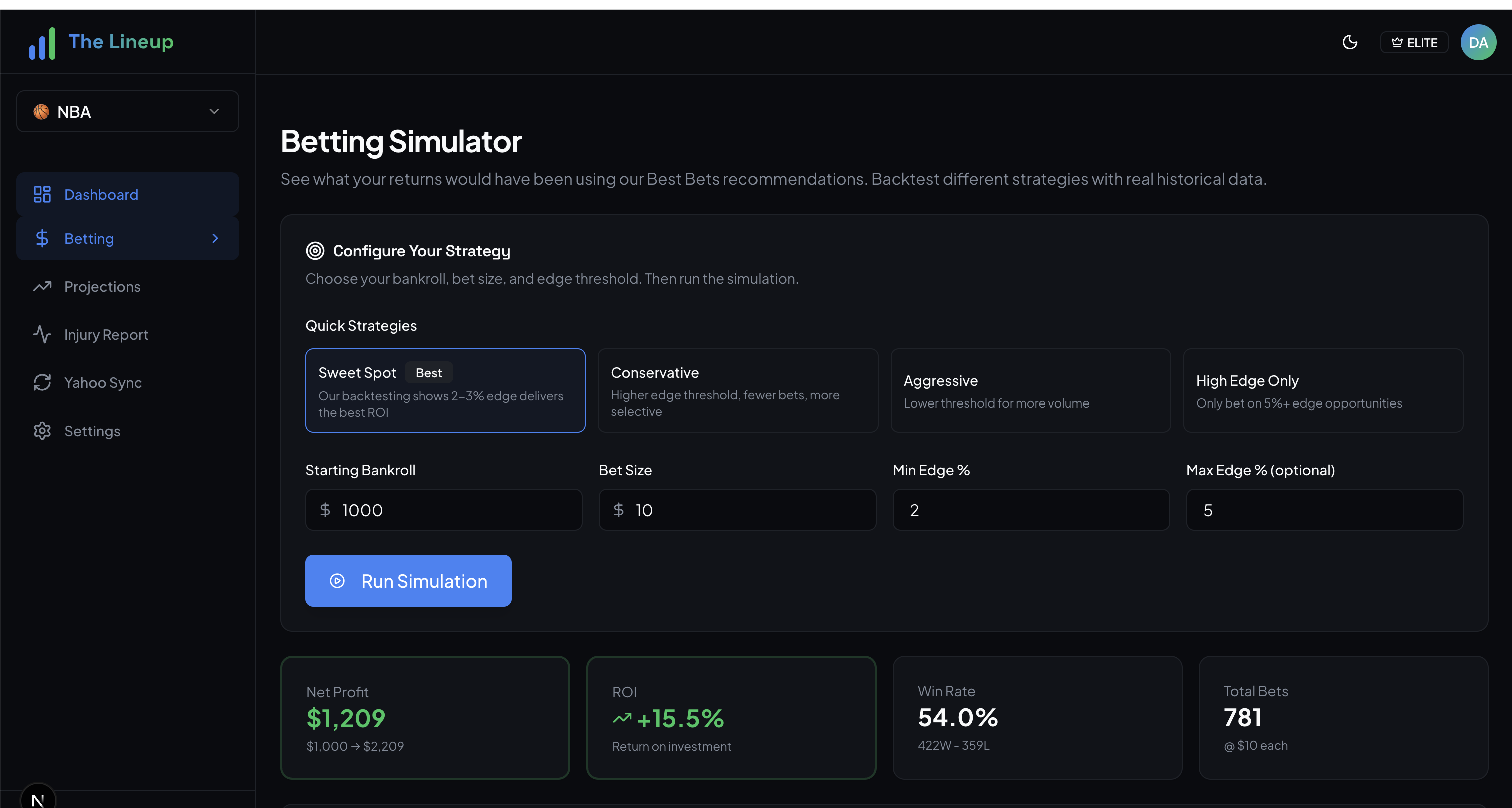Open the NBA league dropdown
Image resolution: width=1512 pixels, height=808 pixels.
tap(128, 112)
